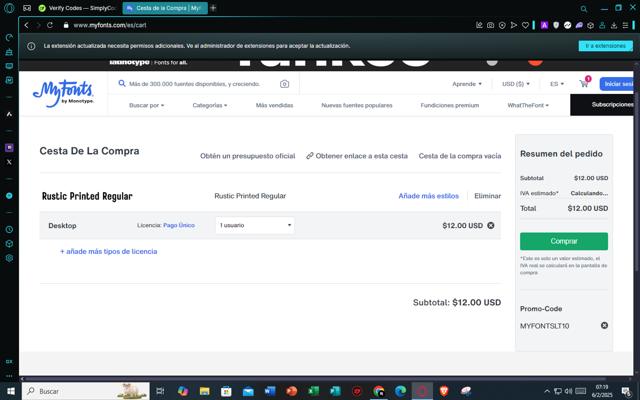Open the user count dropdown '1 usuario'
The width and height of the screenshot is (640, 400).
point(255,225)
